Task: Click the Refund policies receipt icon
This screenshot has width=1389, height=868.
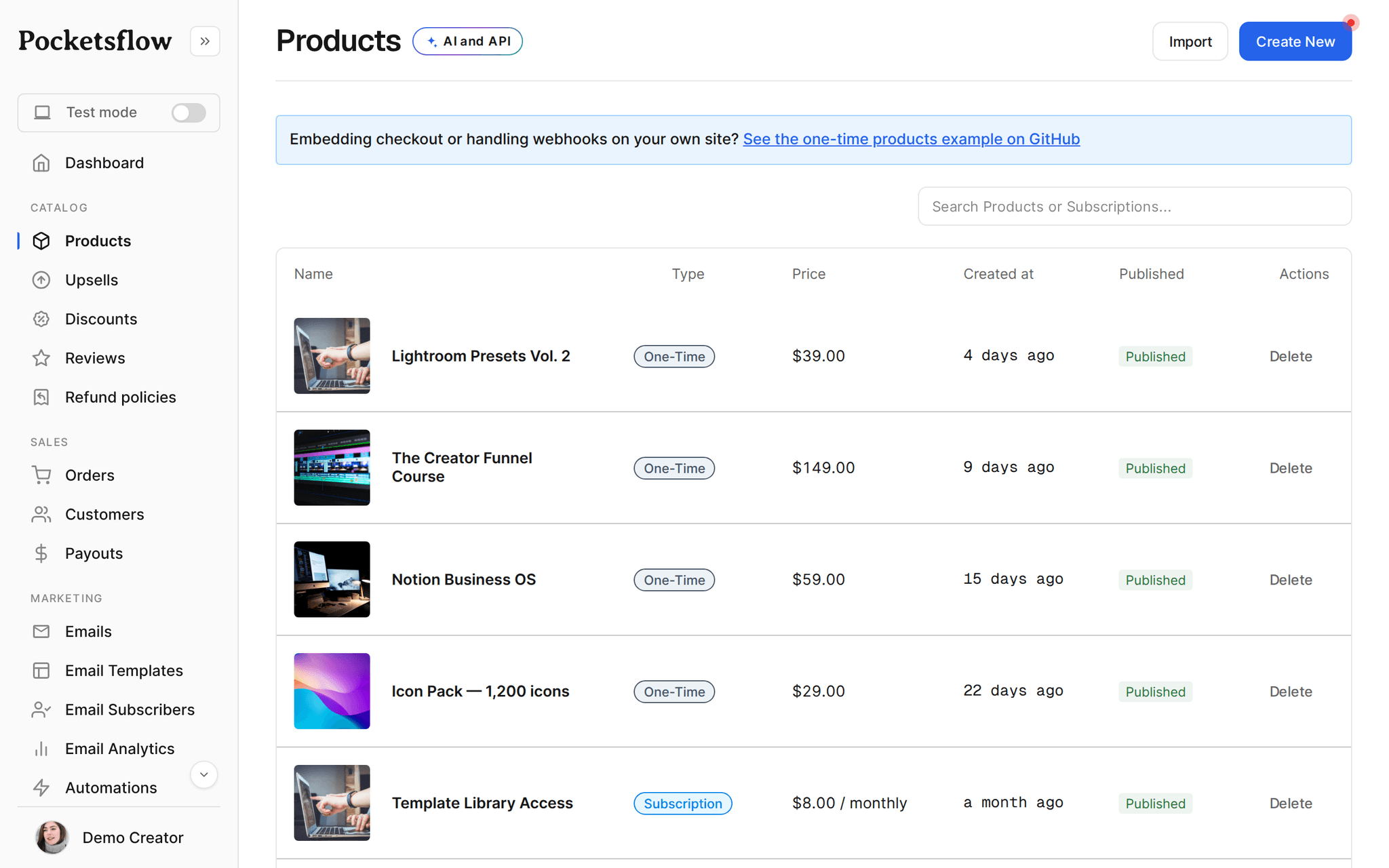Action: [41, 397]
